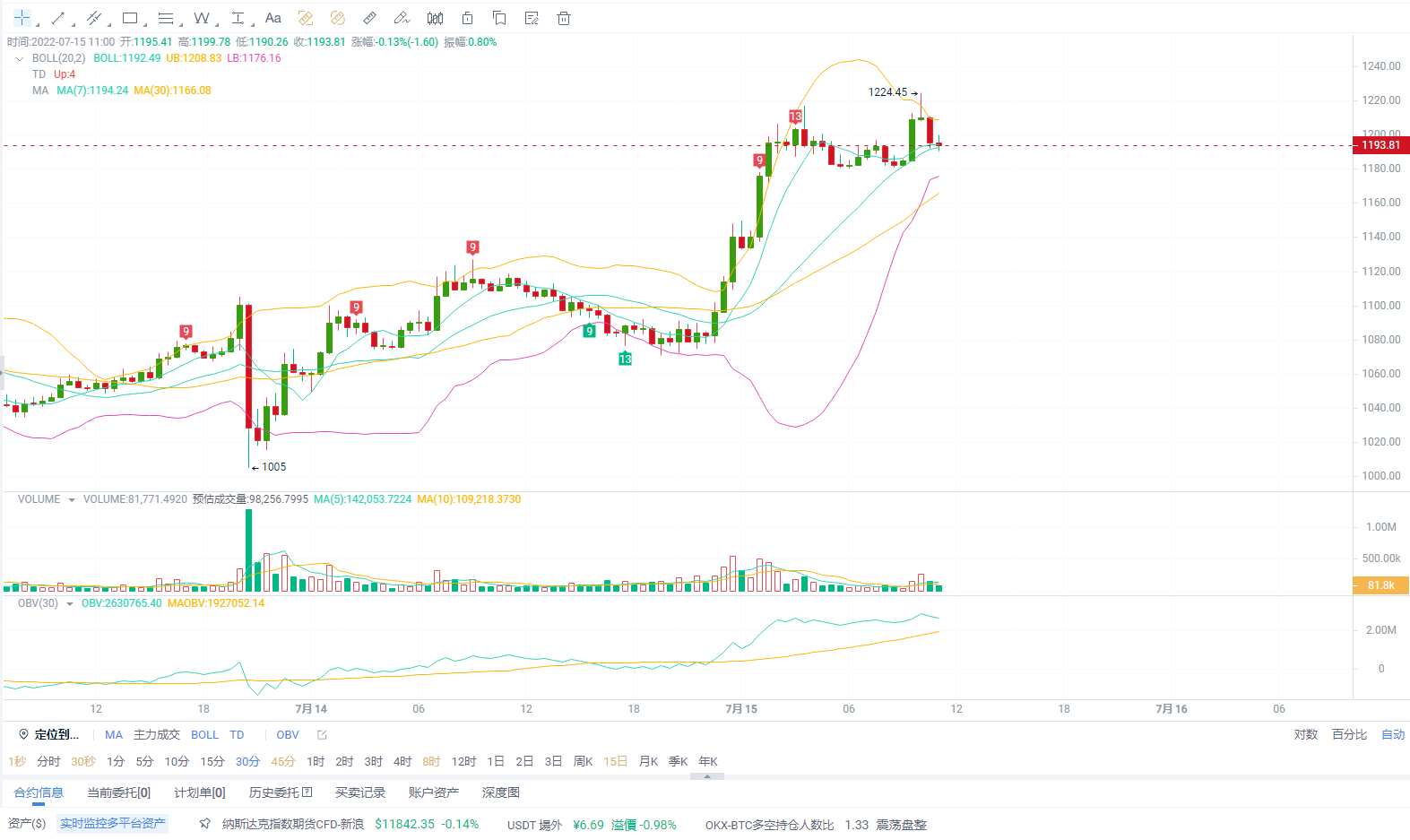Select the 周K timeframe

click(x=583, y=762)
